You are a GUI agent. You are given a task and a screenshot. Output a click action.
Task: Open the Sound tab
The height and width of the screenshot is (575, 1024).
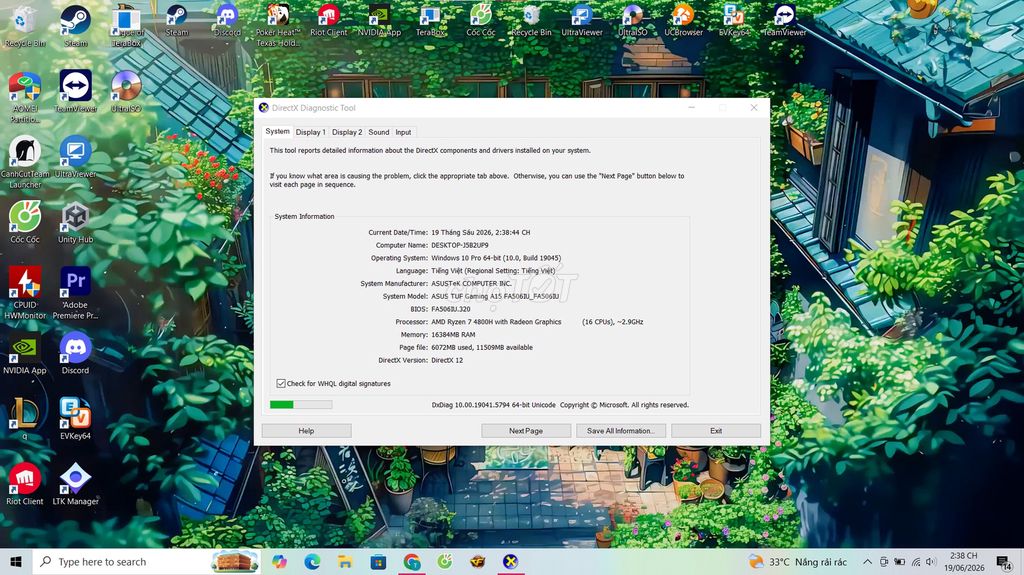(x=379, y=132)
